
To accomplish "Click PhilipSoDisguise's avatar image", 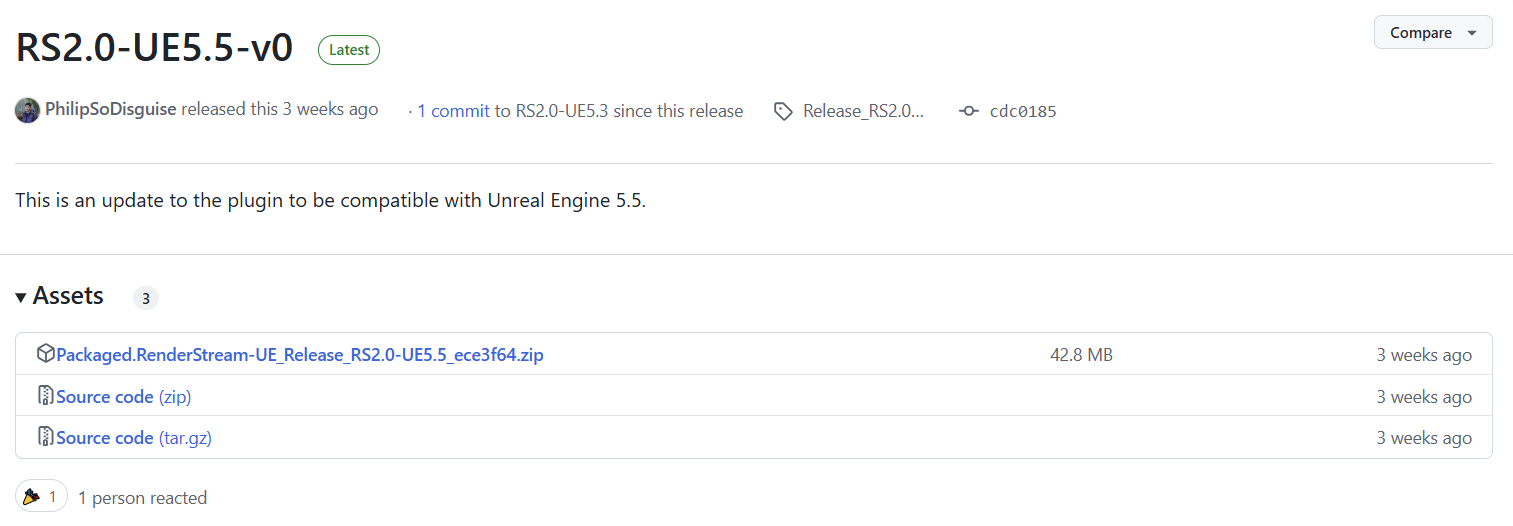I will [27, 110].
